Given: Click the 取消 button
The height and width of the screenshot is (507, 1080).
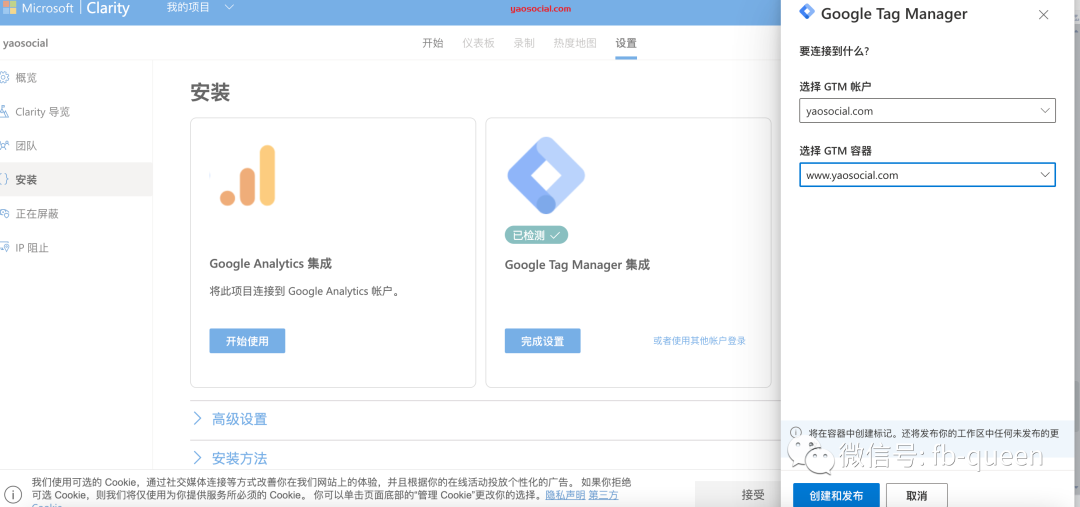Looking at the screenshot, I should [917, 495].
